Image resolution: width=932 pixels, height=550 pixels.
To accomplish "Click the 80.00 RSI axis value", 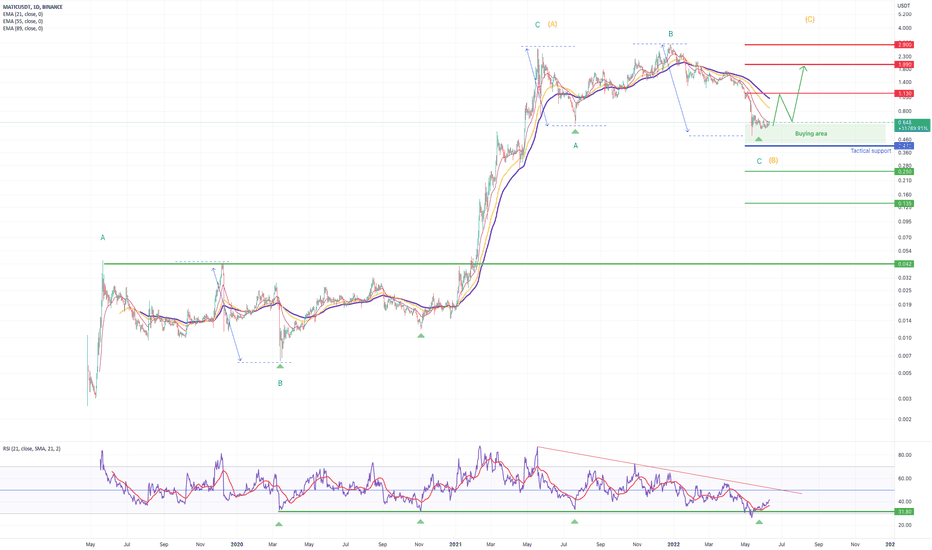I will [905, 455].
